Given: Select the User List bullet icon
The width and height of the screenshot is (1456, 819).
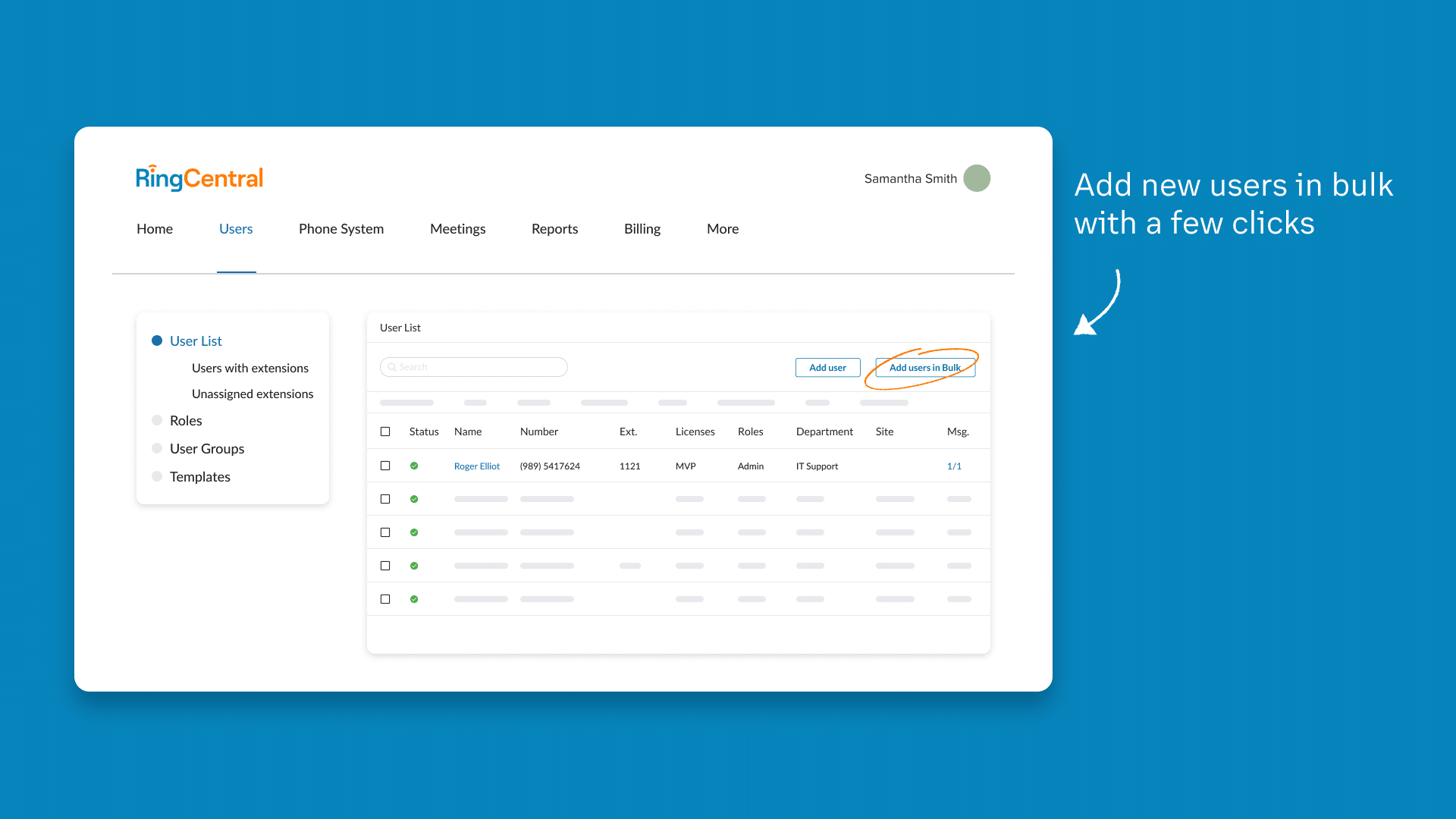Looking at the screenshot, I should pyautogui.click(x=157, y=340).
